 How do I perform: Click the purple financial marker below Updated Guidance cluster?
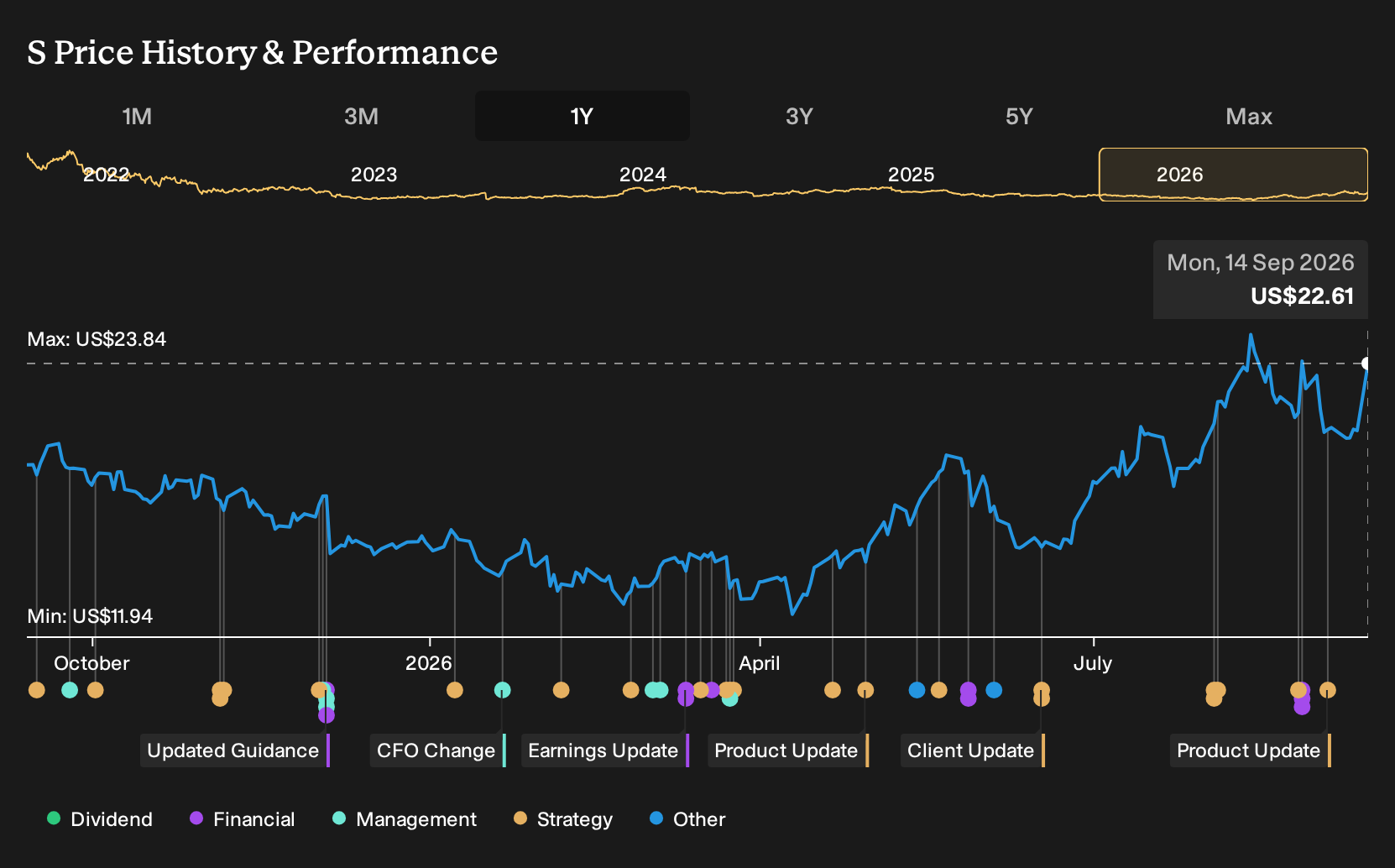tap(327, 715)
